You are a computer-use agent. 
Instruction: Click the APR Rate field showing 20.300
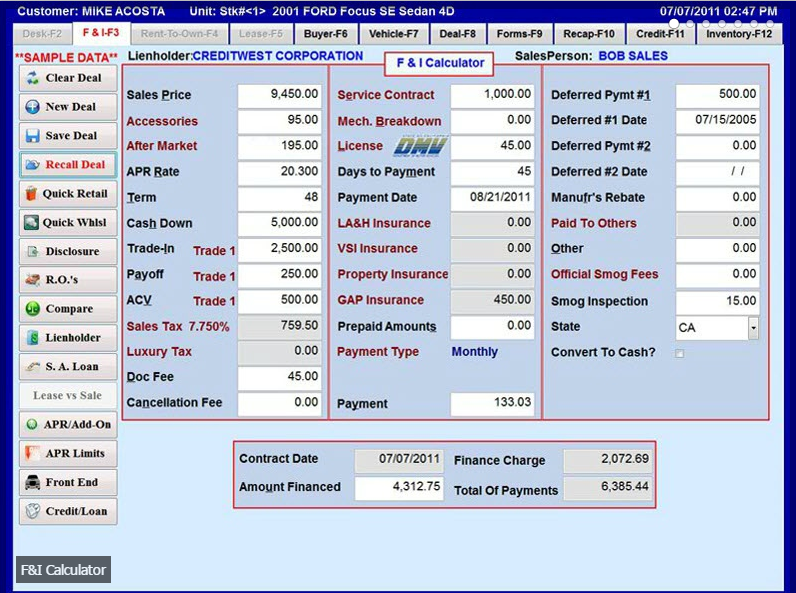point(280,172)
